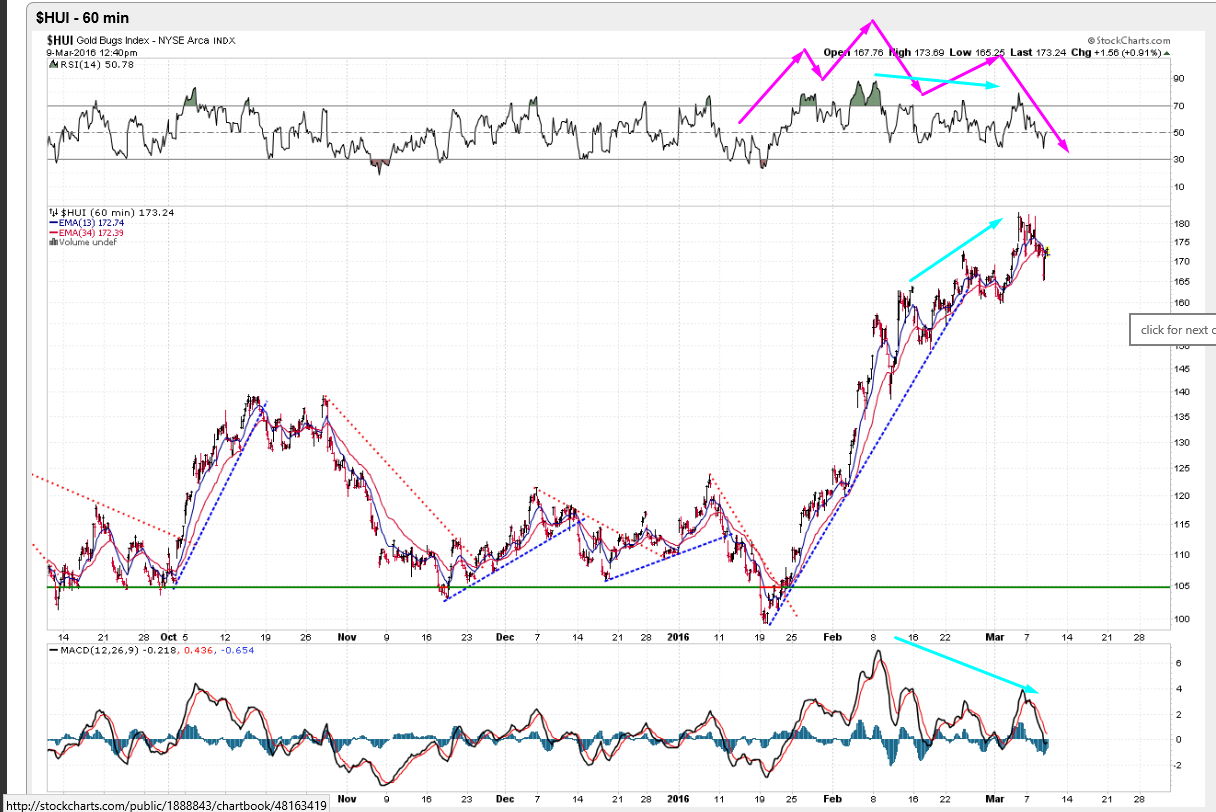Click the "High 173.69" quote value
This screenshot has height=812, width=1216.
pos(915,52)
